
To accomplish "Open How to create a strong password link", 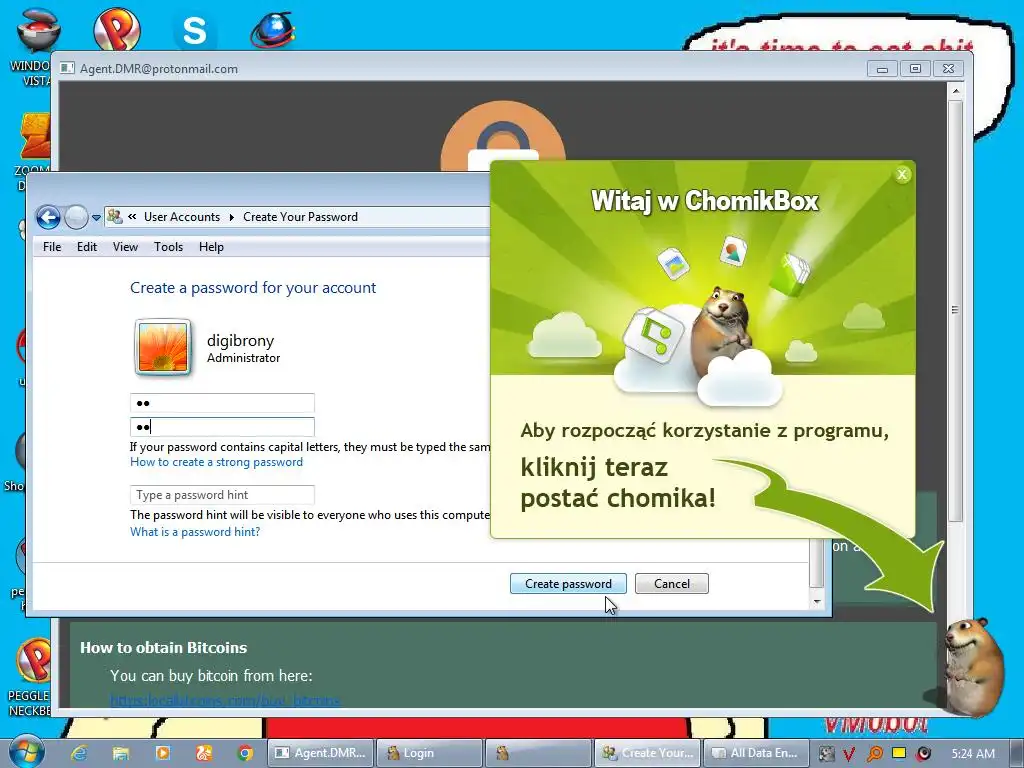I will [x=216, y=462].
